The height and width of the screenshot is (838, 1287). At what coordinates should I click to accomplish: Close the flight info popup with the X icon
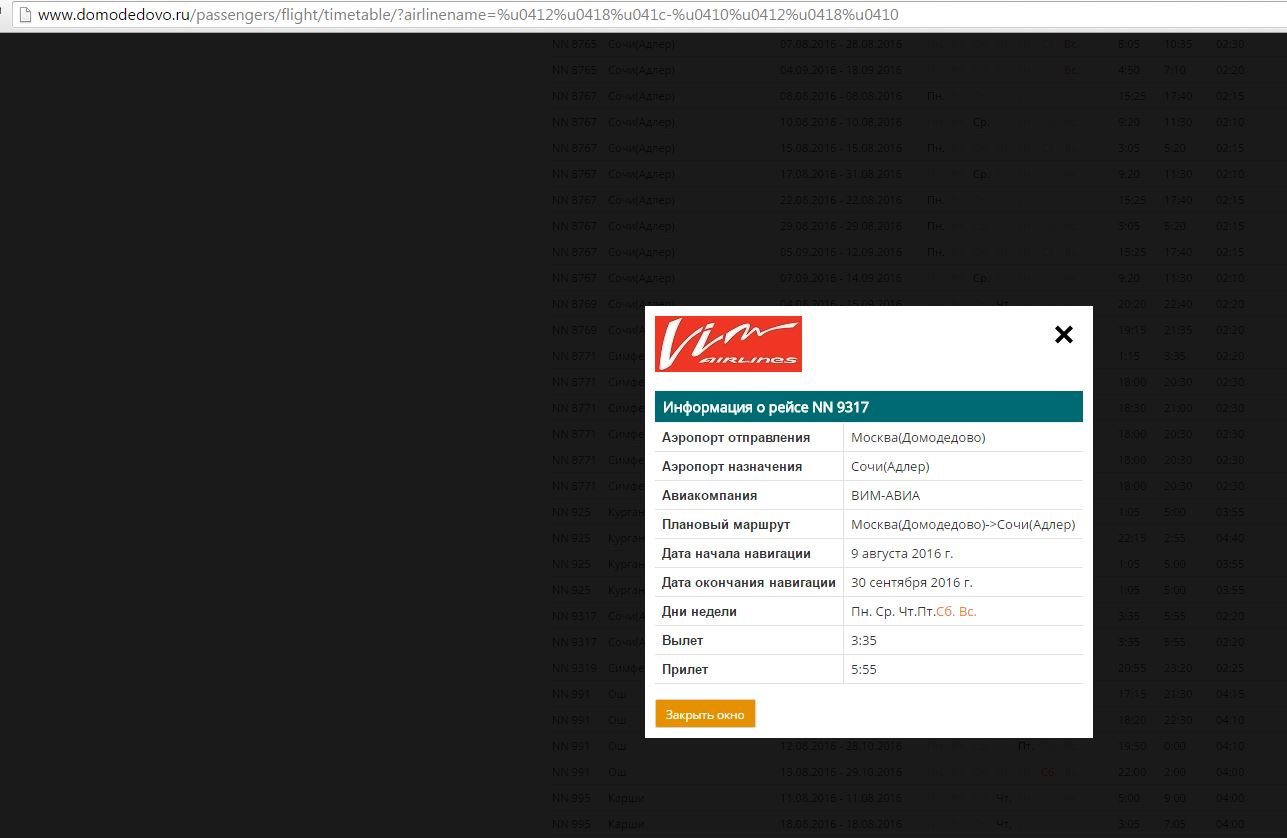click(x=1064, y=335)
